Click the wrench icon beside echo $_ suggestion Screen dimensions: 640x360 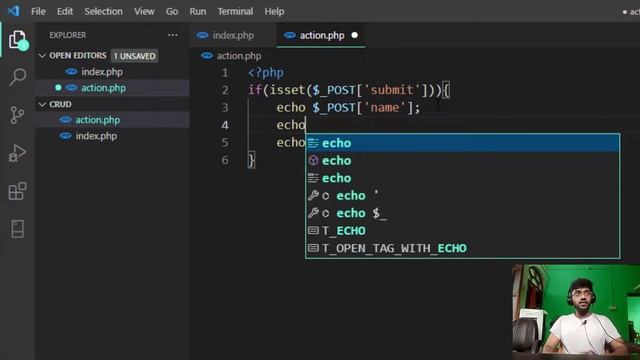[313, 213]
